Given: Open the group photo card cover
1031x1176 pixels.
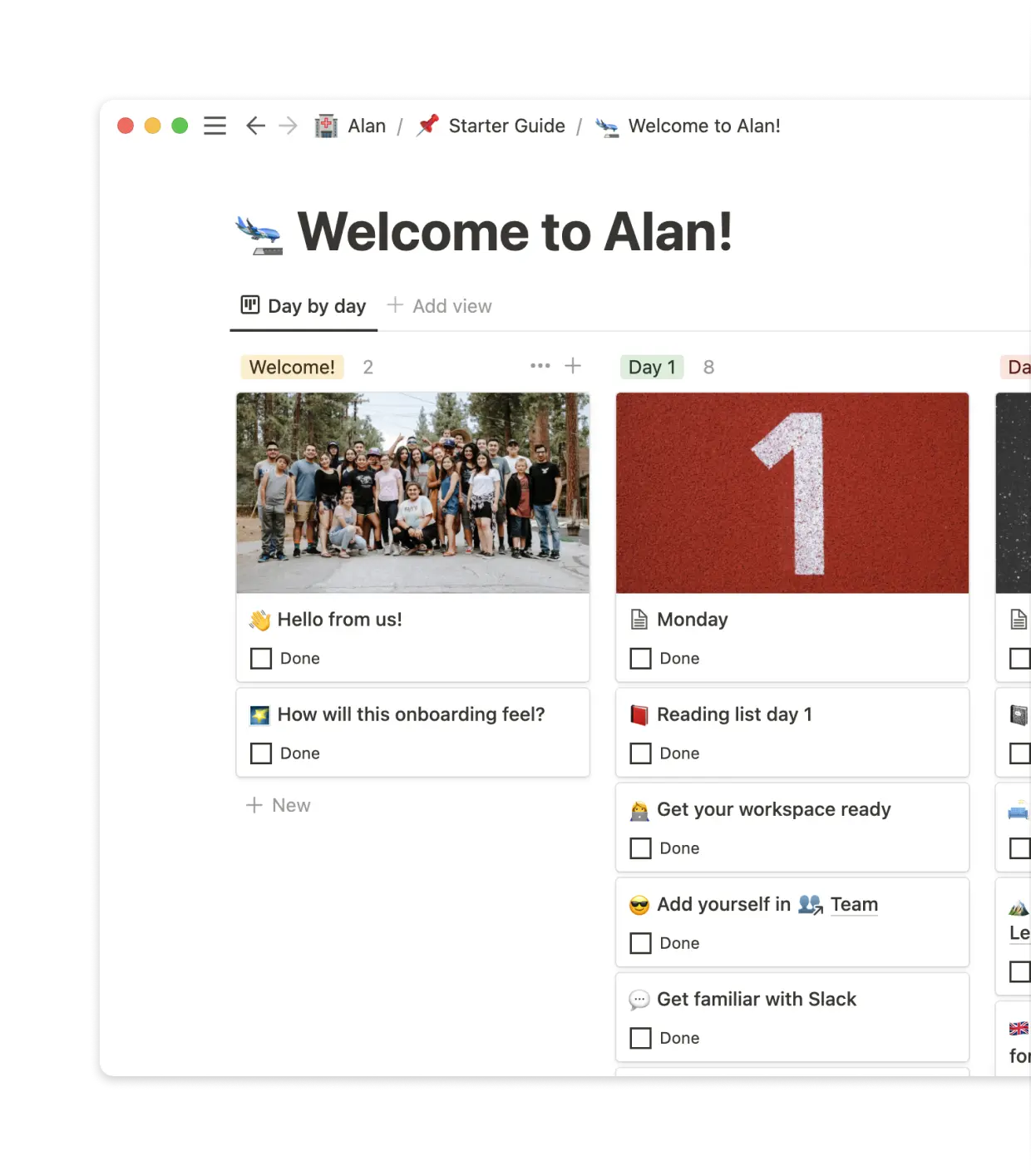Looking at the screenshot, I should click(412, 492).
